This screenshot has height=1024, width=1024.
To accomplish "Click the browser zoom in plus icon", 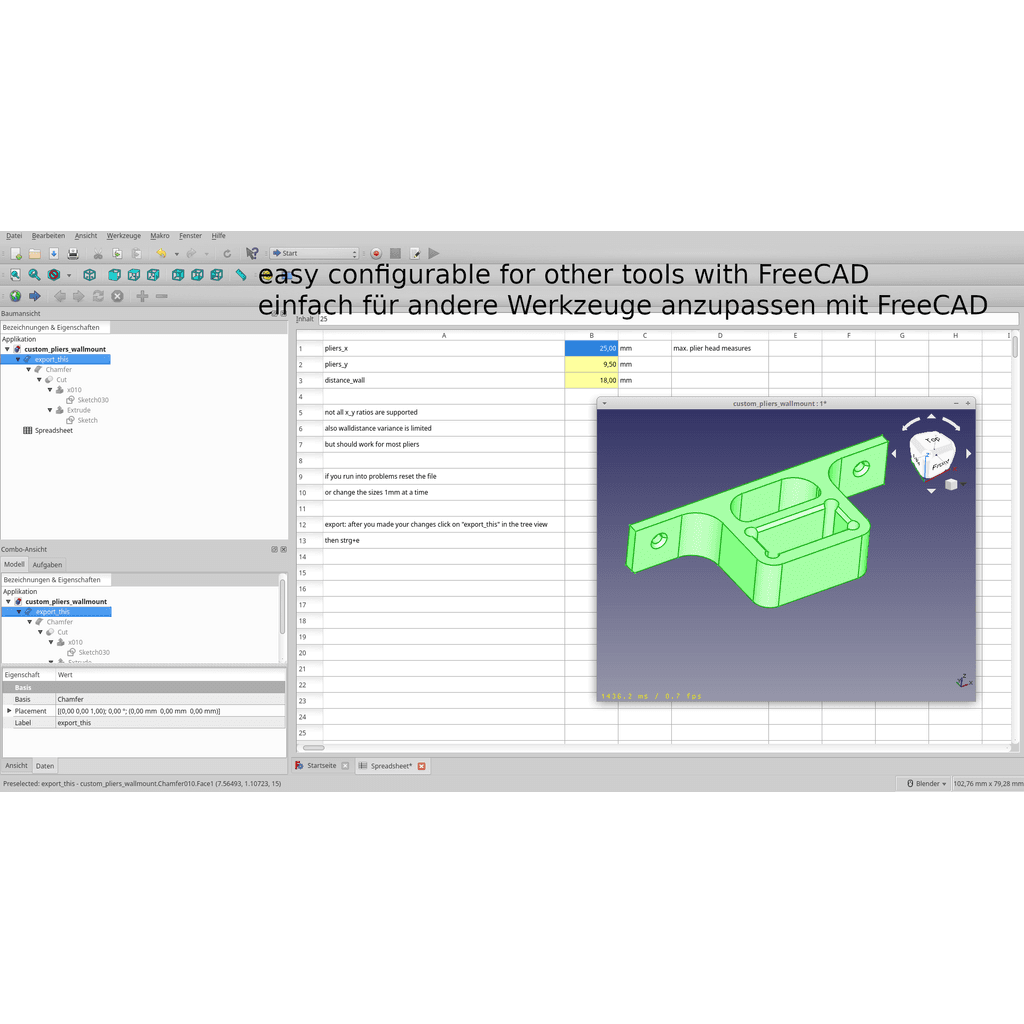I will (x=142, y=296).
